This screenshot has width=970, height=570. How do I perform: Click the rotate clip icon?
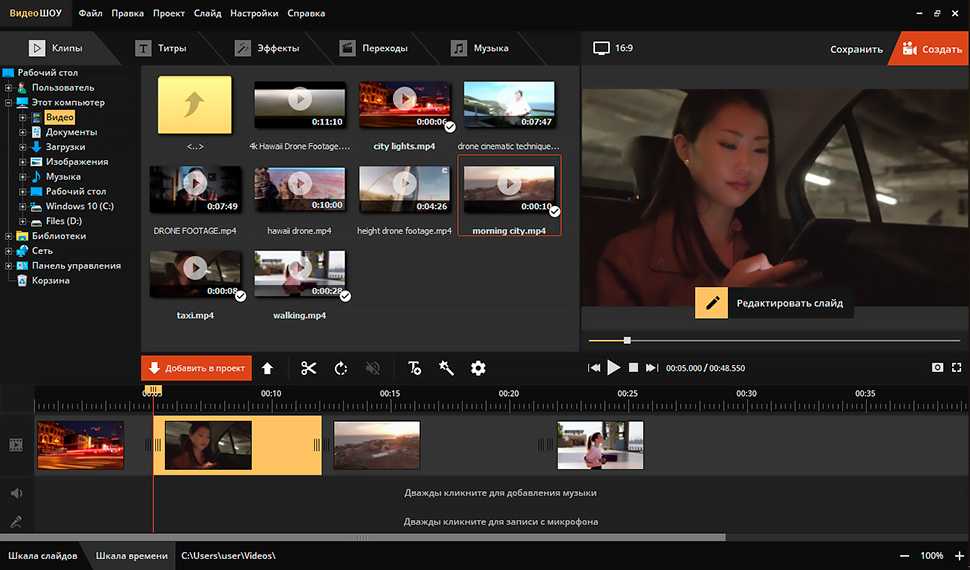[341, 368]
